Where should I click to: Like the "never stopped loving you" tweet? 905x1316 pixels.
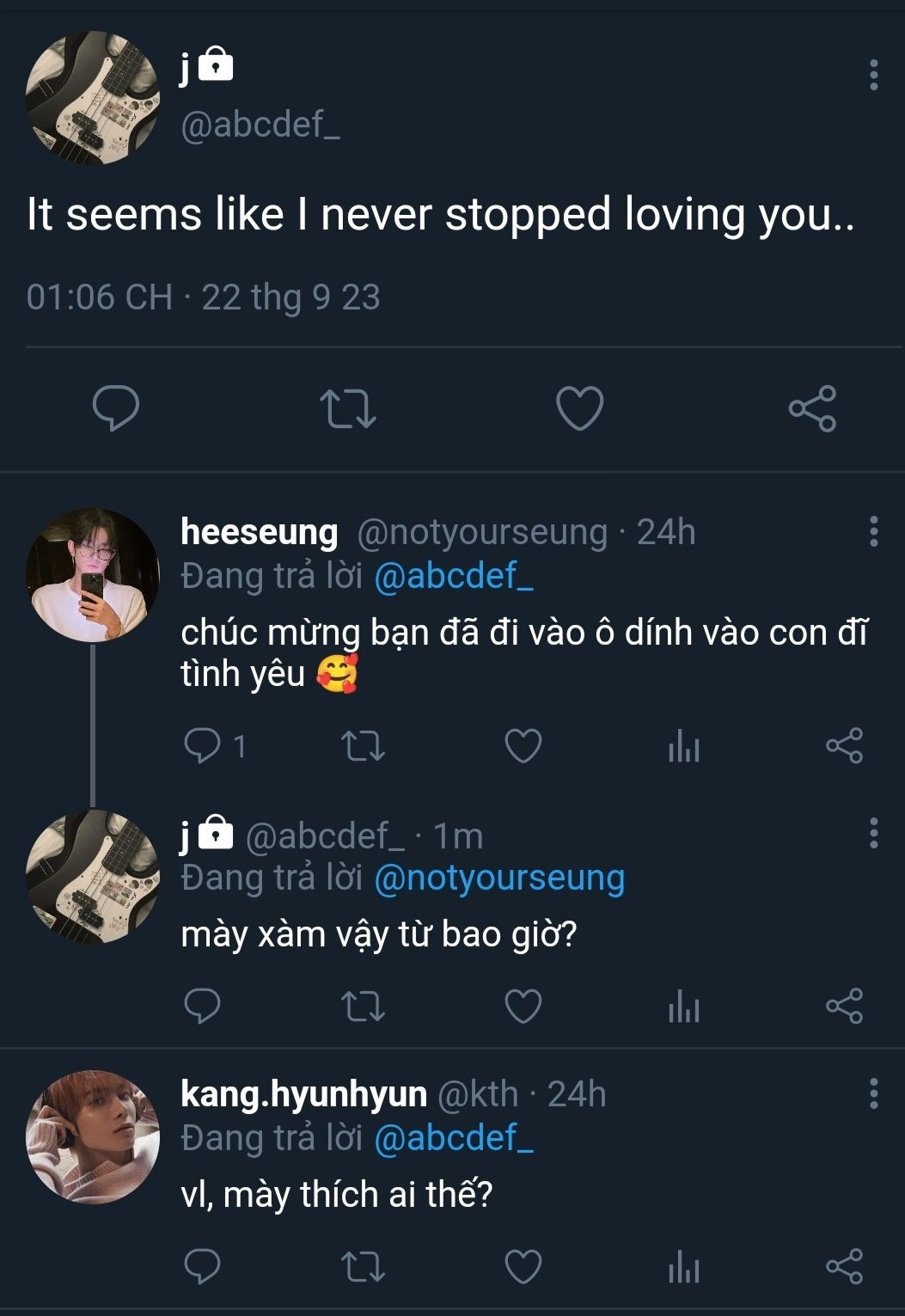(580, 408)
